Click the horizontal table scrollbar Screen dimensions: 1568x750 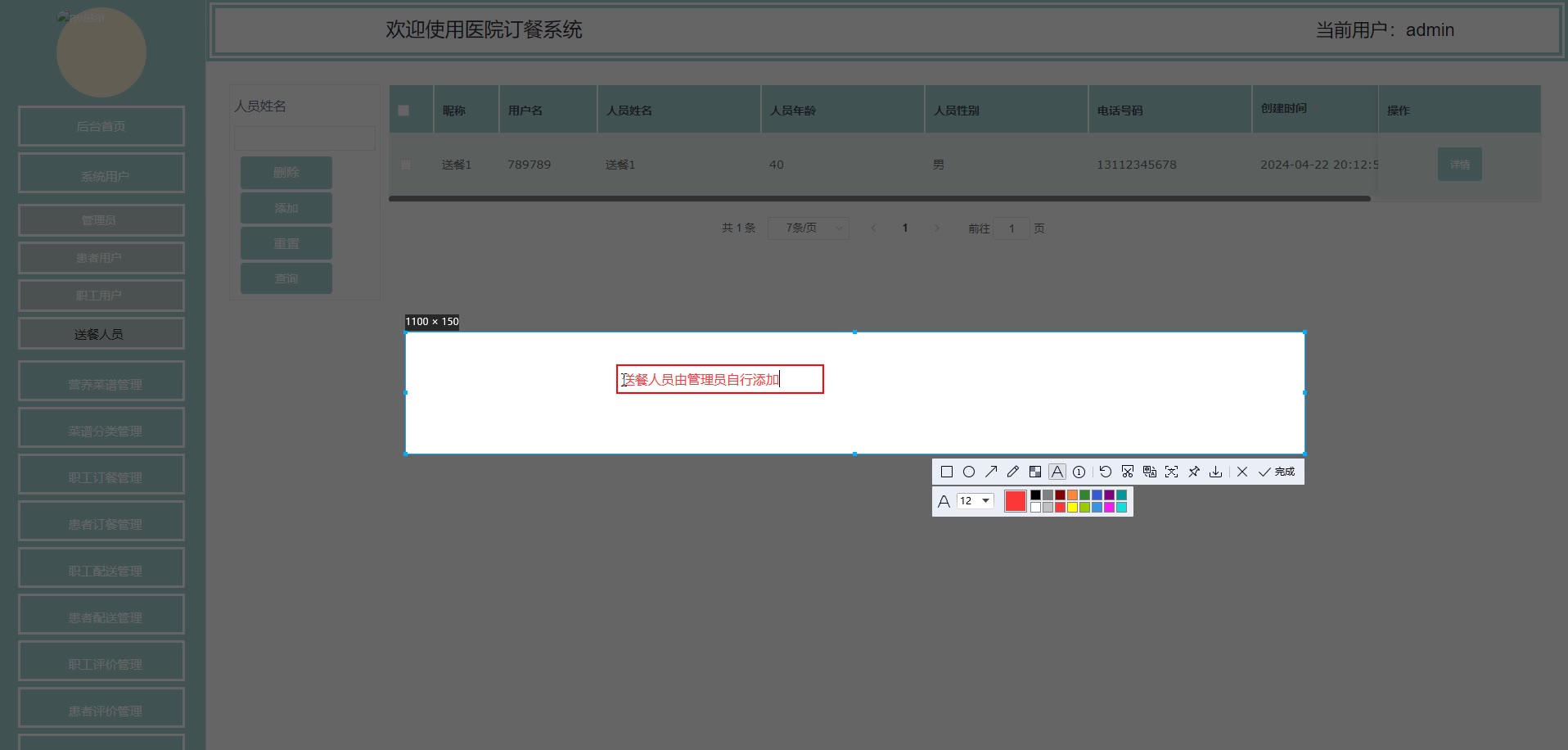[x=880, y=198]
